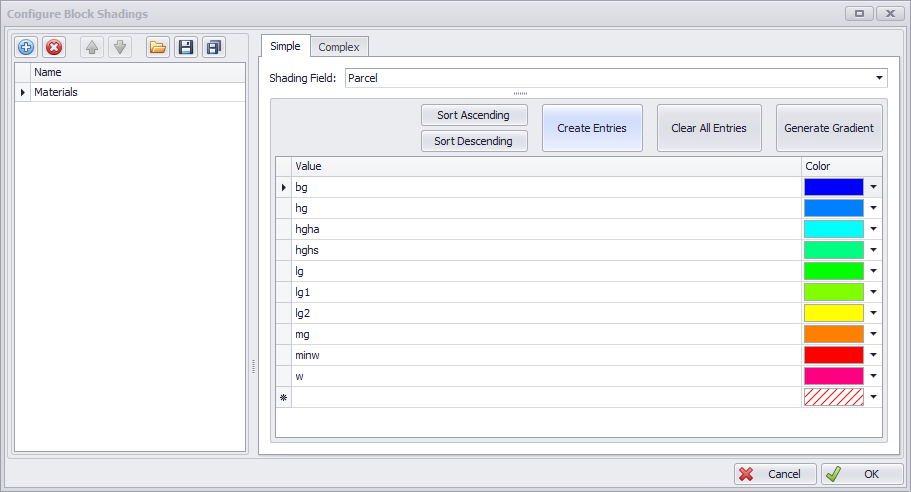Expand the color dropdown for bg
The height and width of the screenshot is (492, 911).
pyautogui.click(x=873, y=187)
